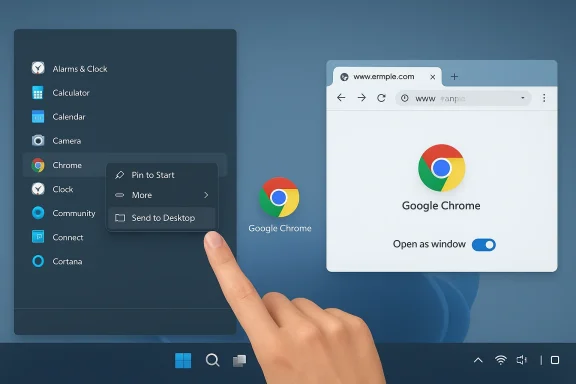576x384 pixels.
Task: Go forward in Chrome window
Action: click(x=362, y=98)
